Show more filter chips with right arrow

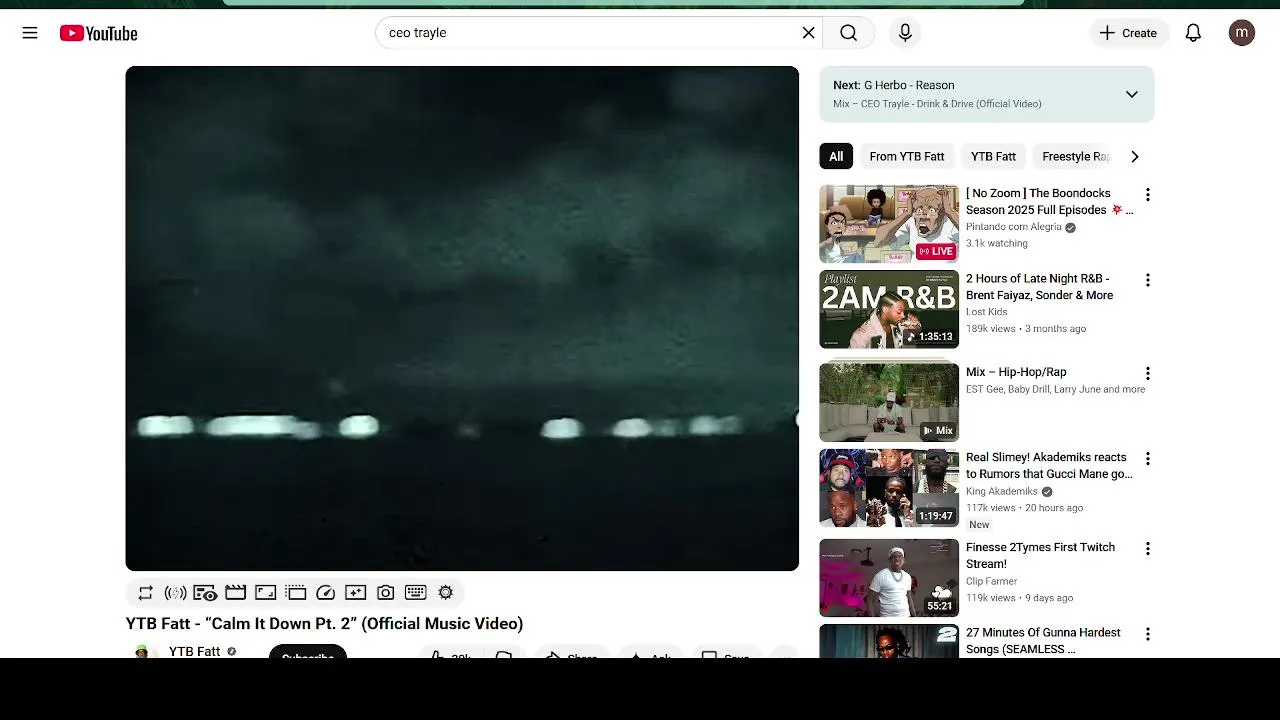(1134, 156)
